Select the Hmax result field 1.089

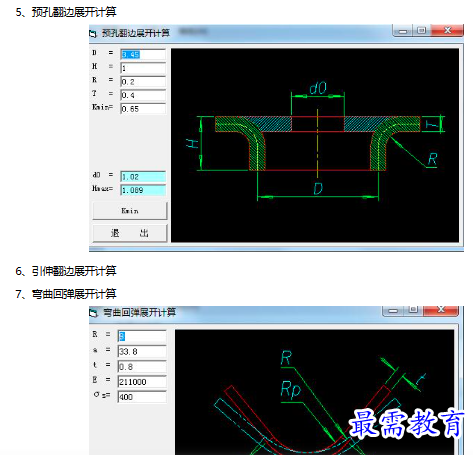143,190
